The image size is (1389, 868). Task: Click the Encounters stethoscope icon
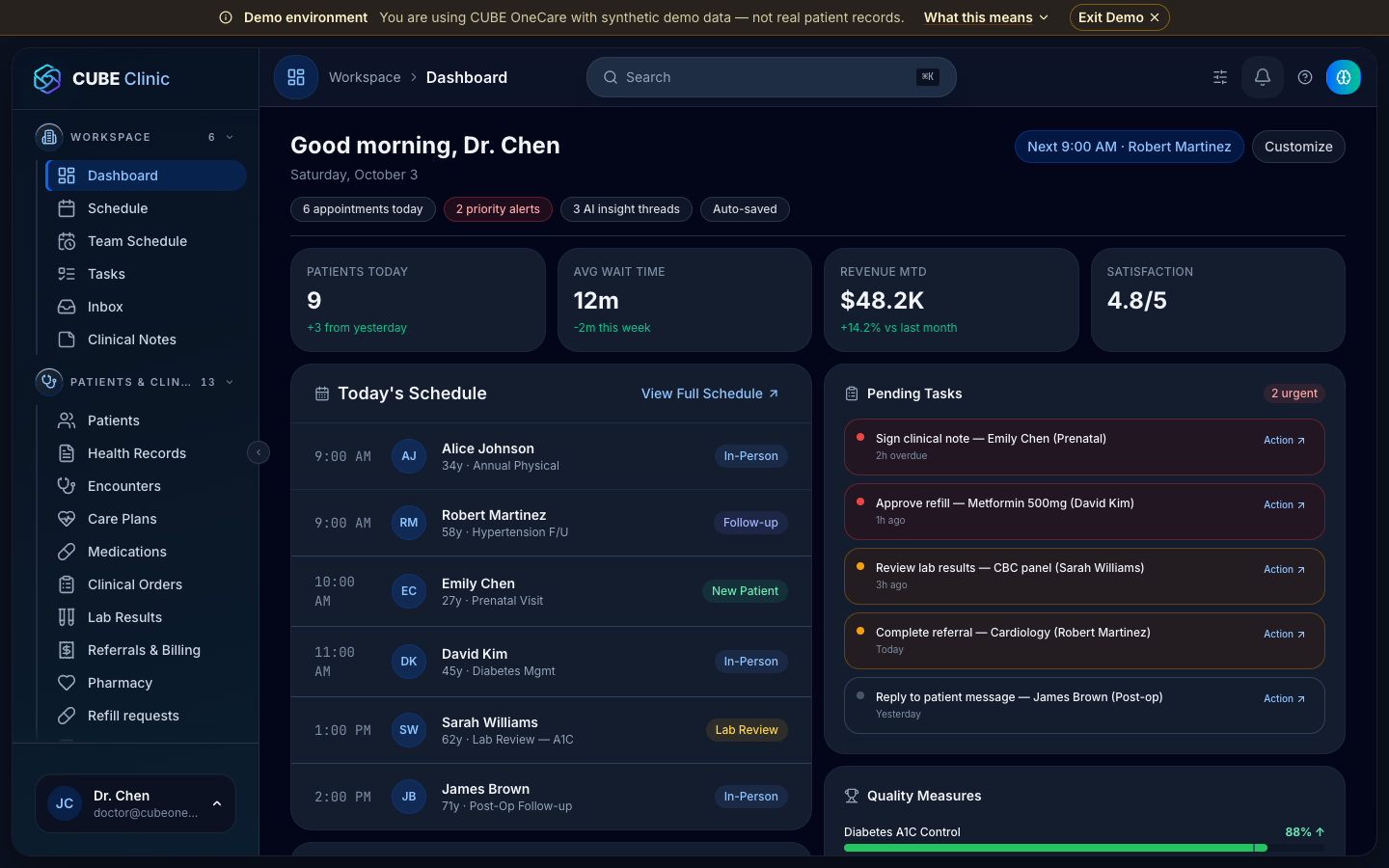[x=67, y=486]
